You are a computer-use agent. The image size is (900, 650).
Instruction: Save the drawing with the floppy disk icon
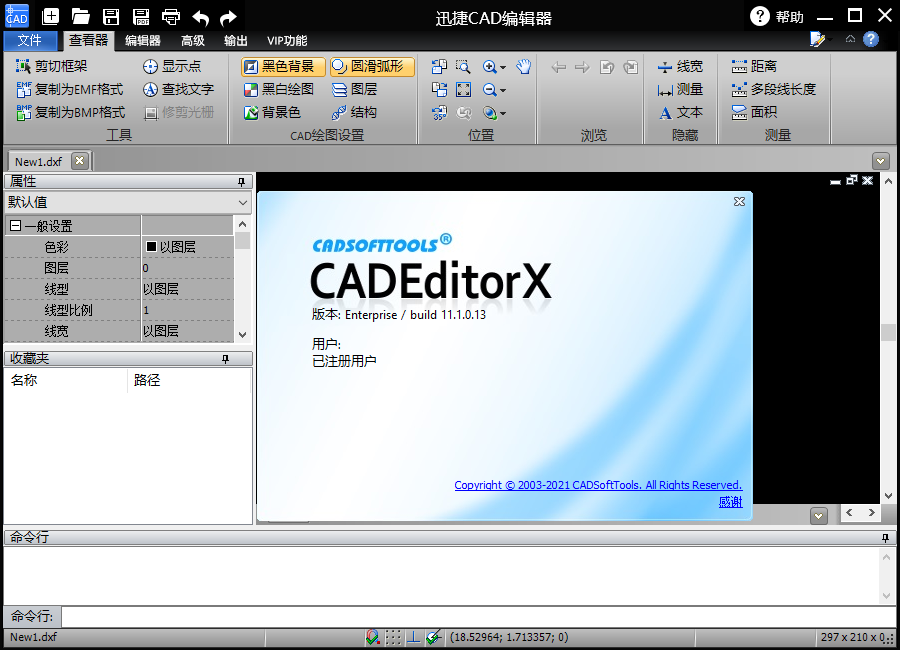click(x=111, y=17)
